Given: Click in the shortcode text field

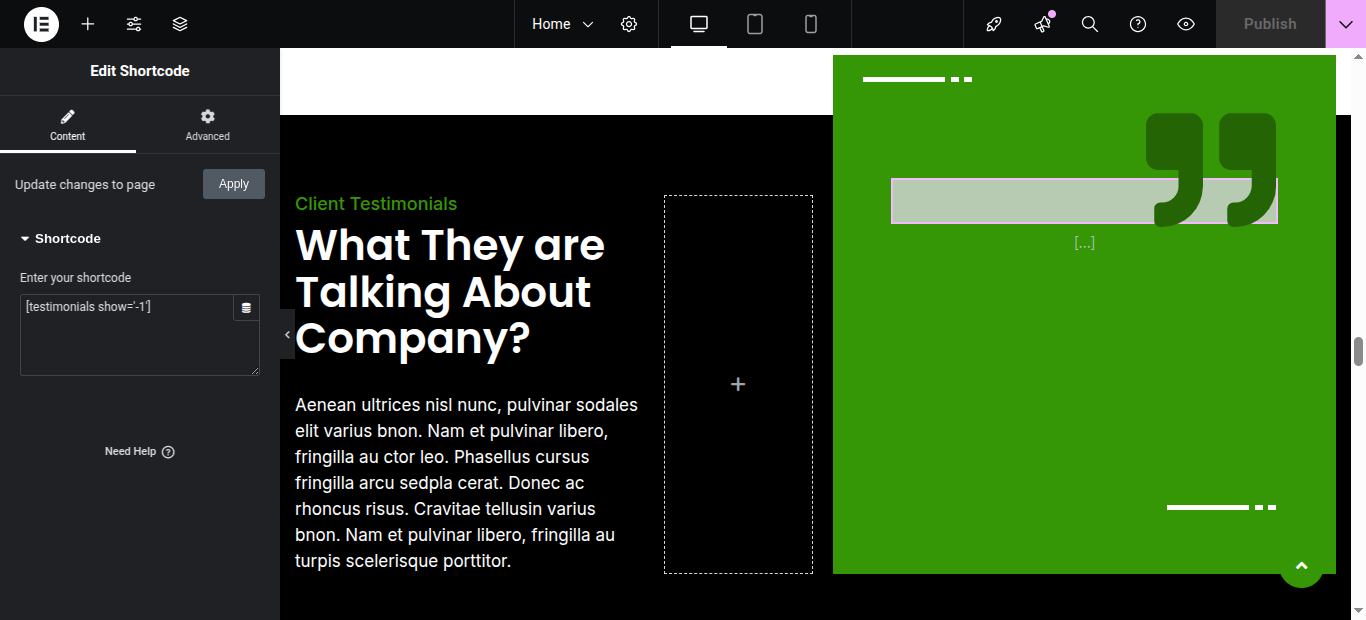Looking at the screenshot, I should (125, 340).
